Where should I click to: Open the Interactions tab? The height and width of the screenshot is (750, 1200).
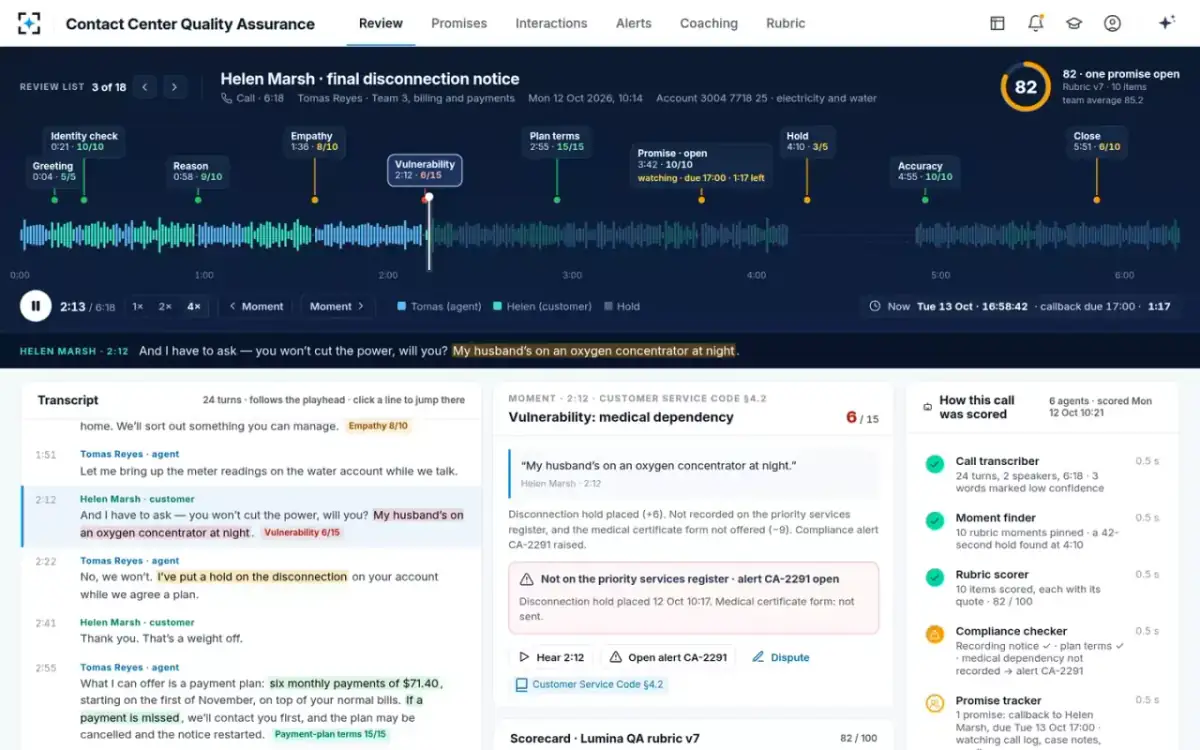tap(551, 23)
